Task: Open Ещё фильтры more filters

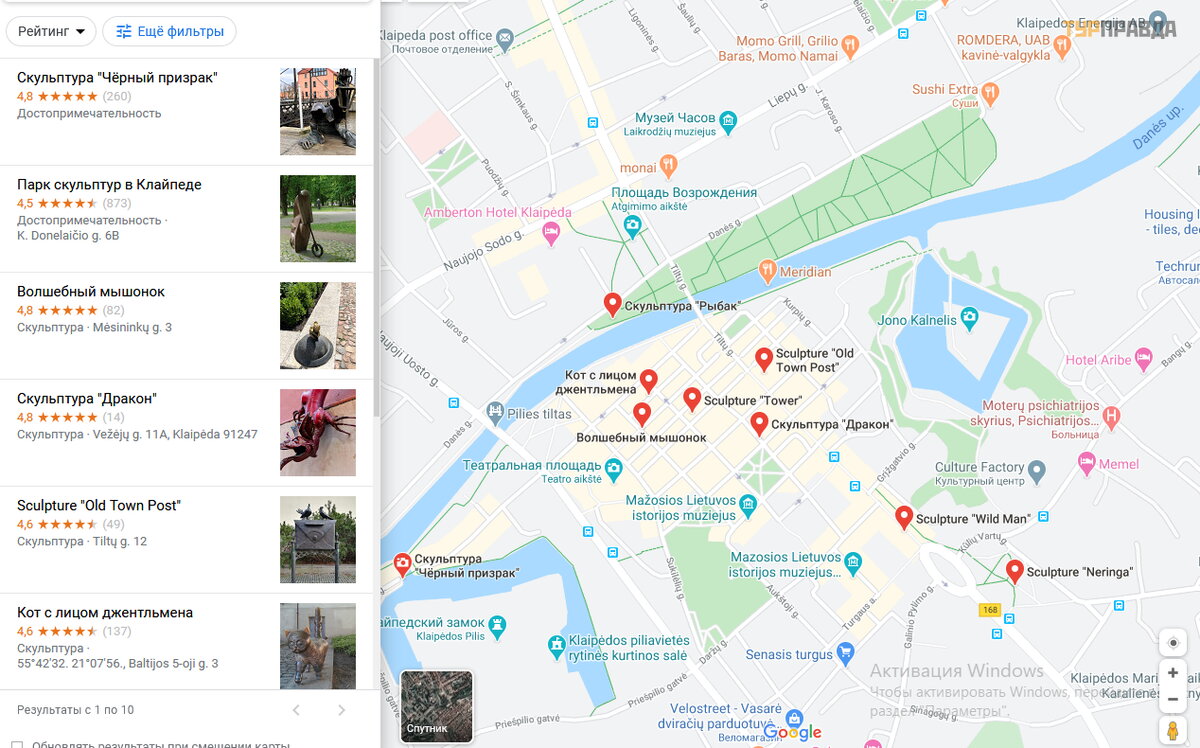Action: [x=170, y=31]
